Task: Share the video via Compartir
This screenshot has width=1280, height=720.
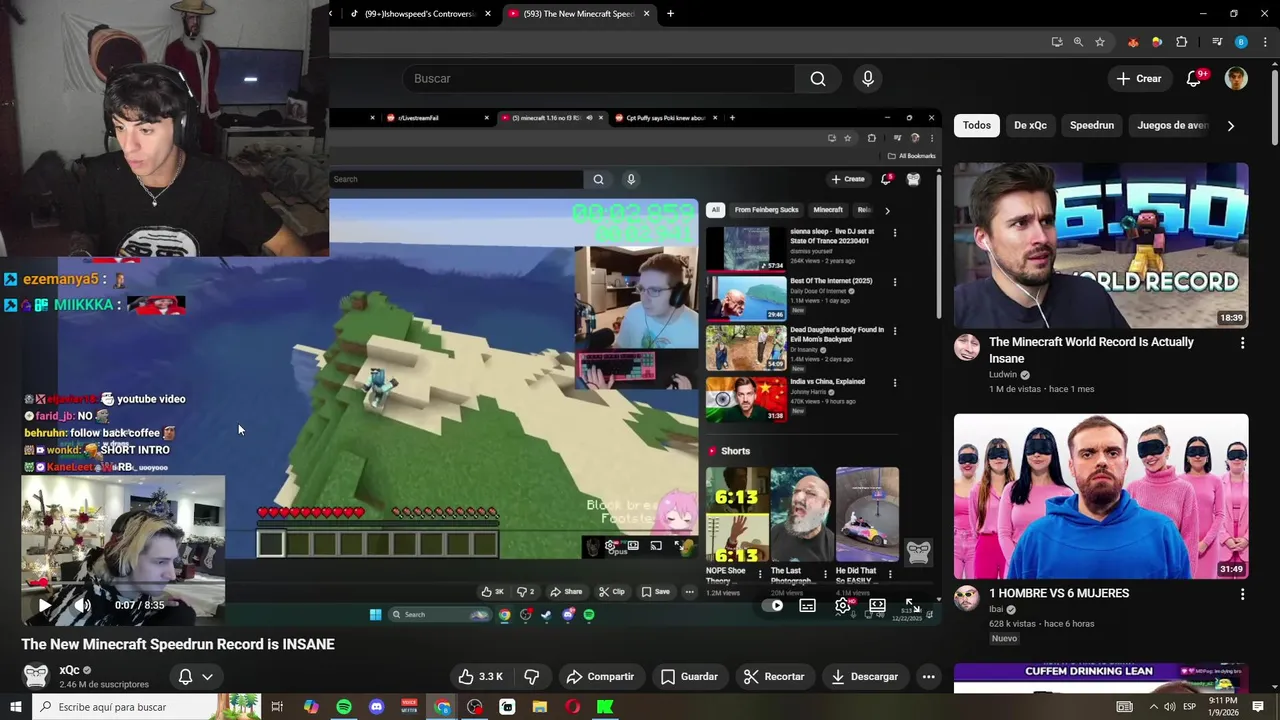Action: click(x=600, y=677)
